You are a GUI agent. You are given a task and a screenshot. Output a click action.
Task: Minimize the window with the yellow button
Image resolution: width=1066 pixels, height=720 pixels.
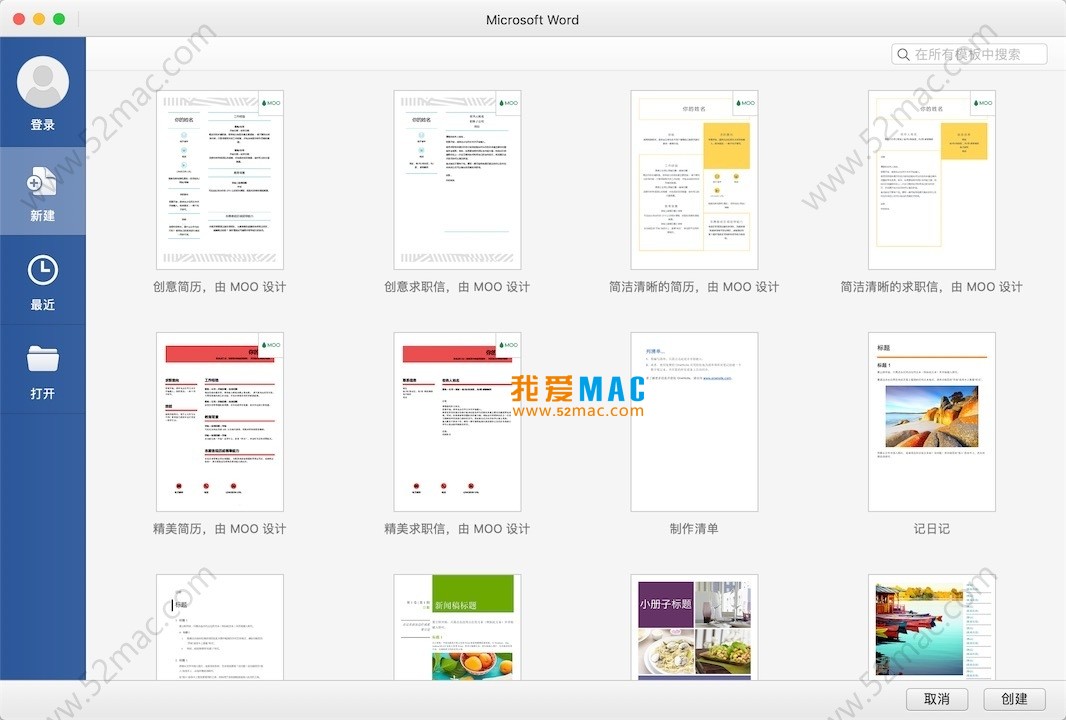click(39, 19)
